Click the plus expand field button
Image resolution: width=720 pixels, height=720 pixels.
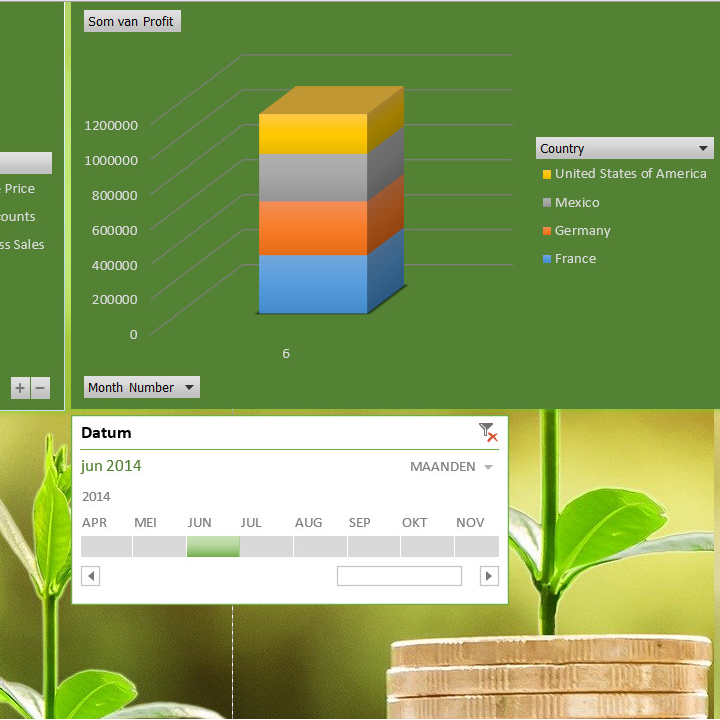click(x=20, y=388)
